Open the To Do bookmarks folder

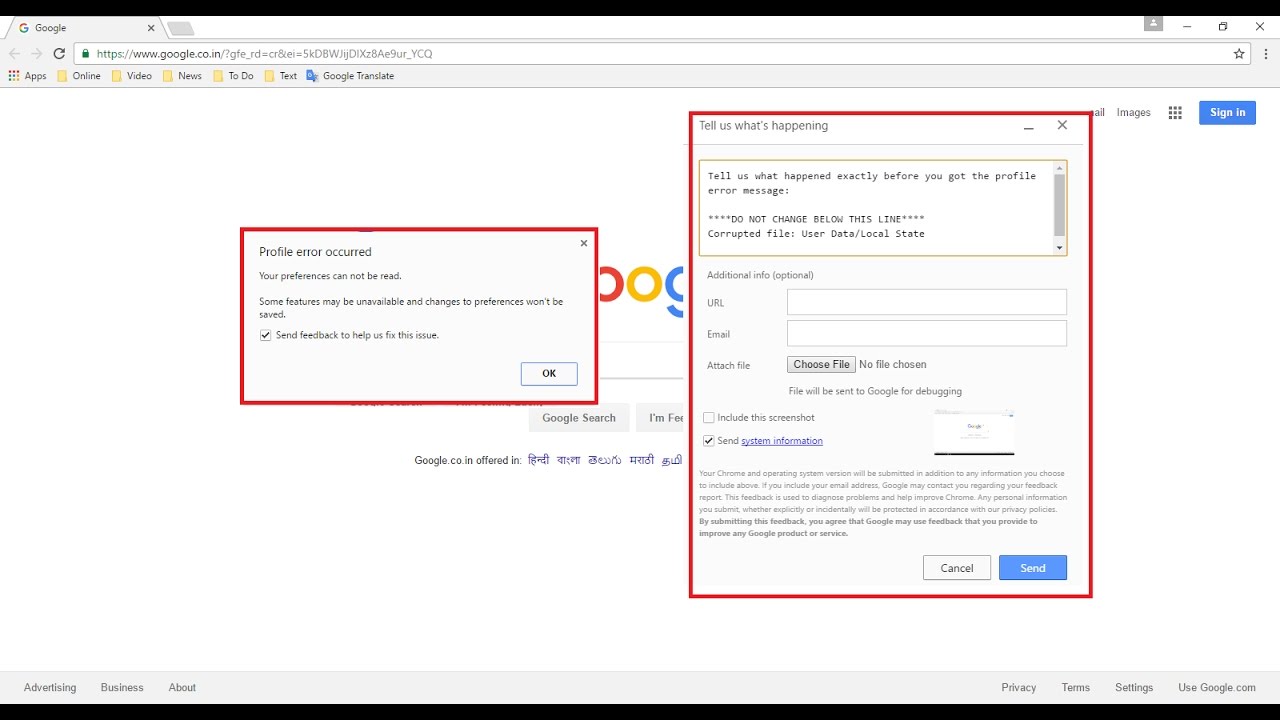pos(233,76)
